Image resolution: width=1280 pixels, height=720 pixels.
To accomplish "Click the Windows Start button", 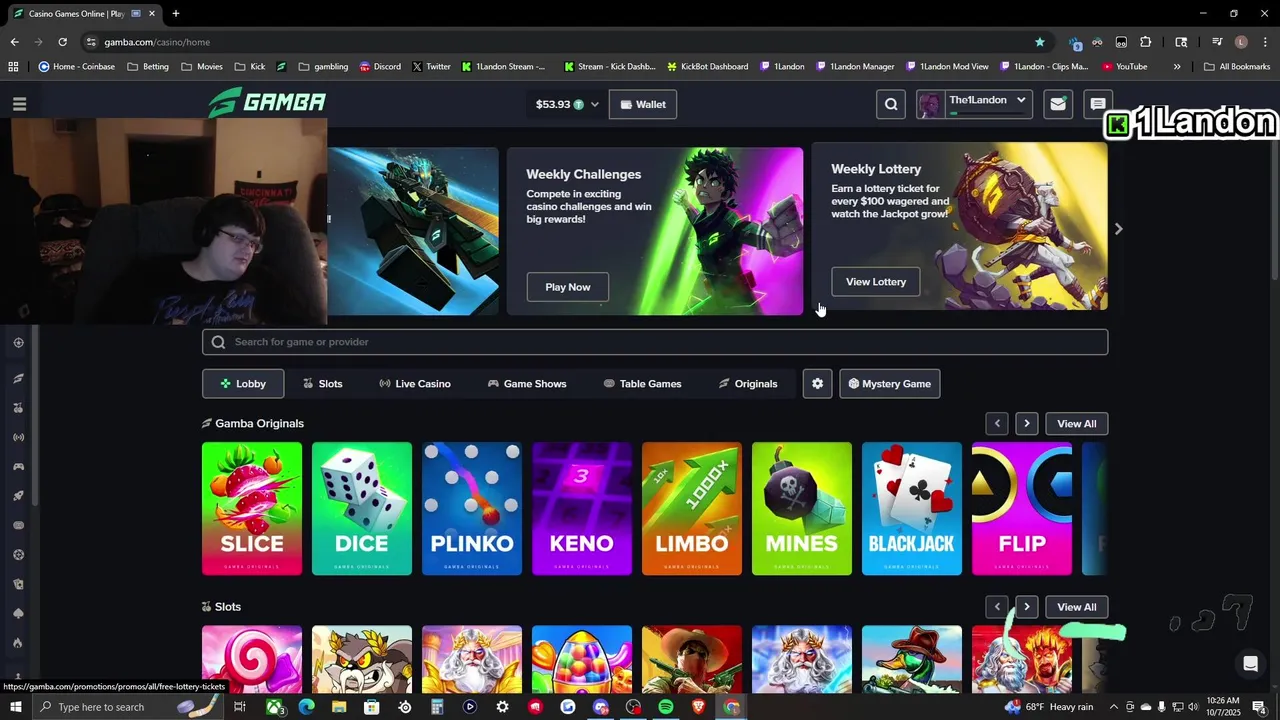I will point(16,707).
